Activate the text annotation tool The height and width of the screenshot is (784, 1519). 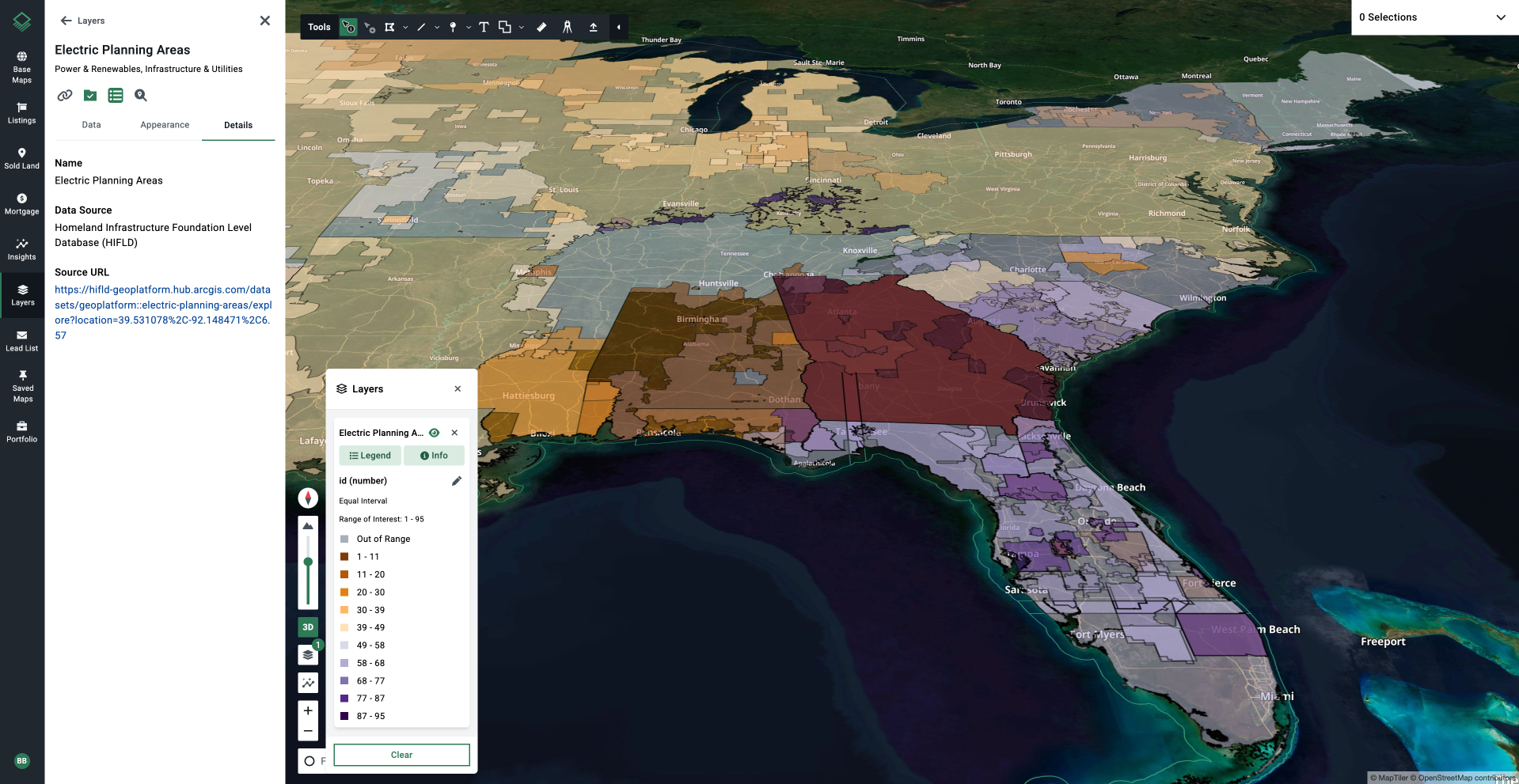coord(484,27)
